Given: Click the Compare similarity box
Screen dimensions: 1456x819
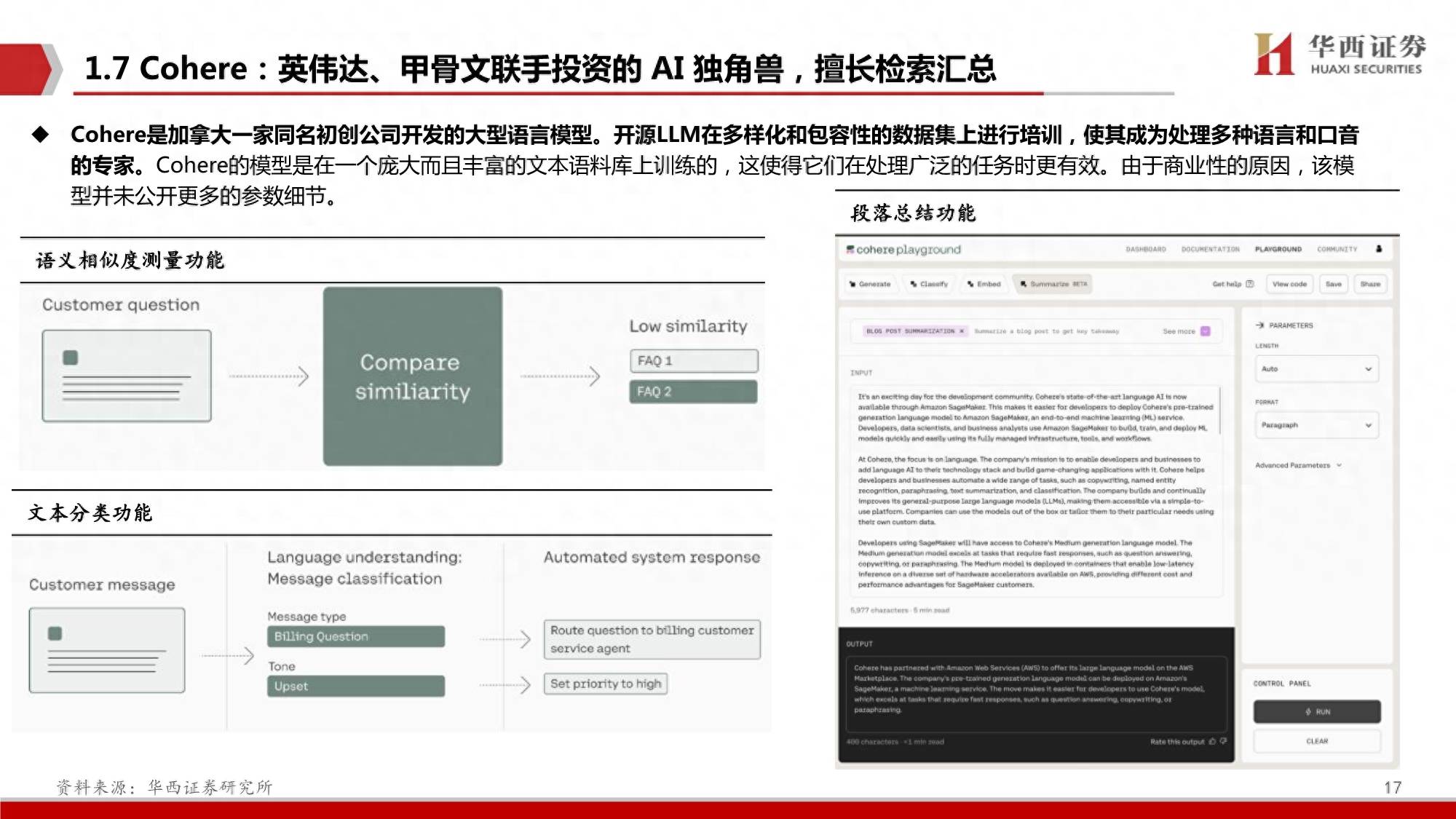Looking at the screenshot, I should [413, 376].
